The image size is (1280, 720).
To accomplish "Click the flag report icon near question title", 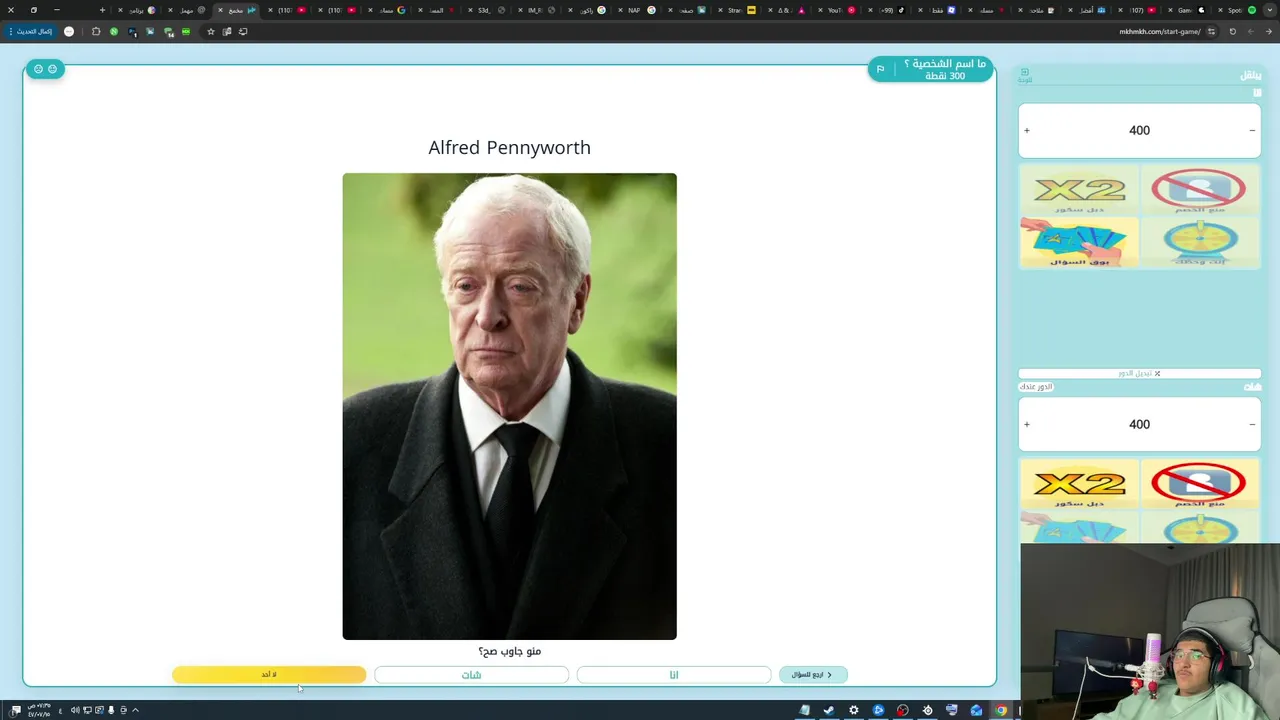I will [880, 69].
